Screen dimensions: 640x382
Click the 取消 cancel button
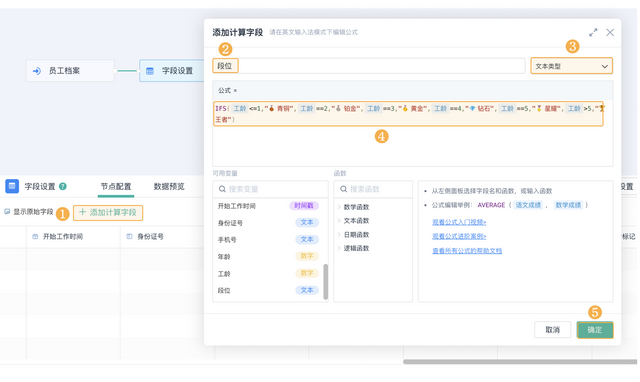pos(553,330)
